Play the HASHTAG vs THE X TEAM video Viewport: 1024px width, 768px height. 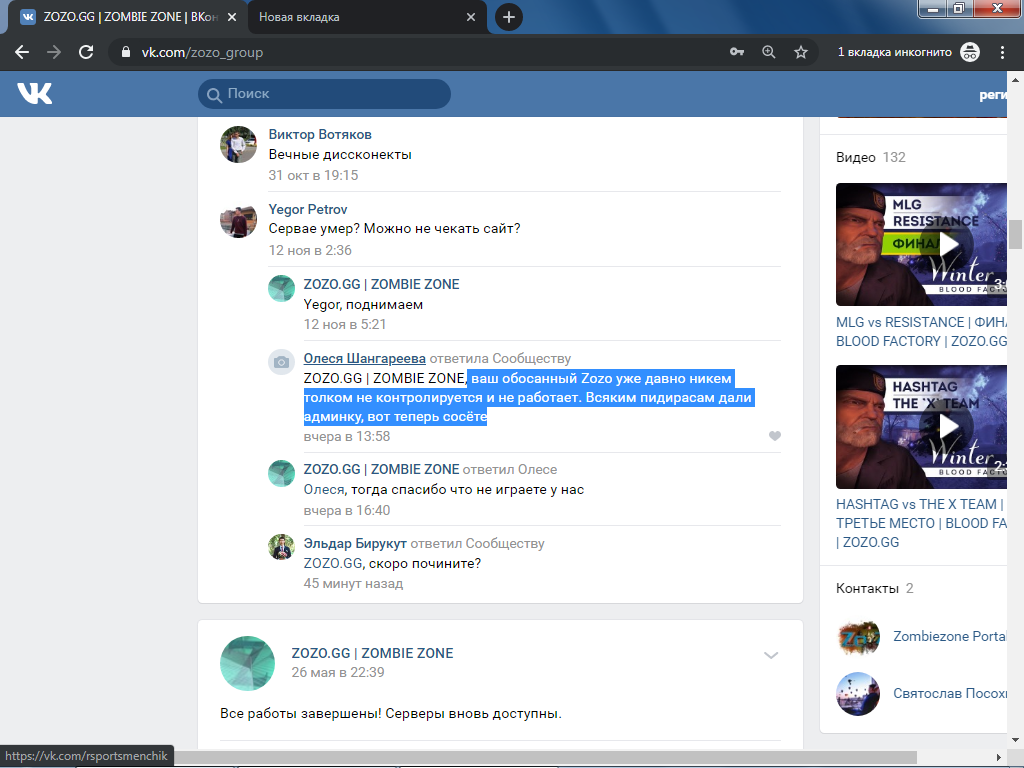coord(920,426)
